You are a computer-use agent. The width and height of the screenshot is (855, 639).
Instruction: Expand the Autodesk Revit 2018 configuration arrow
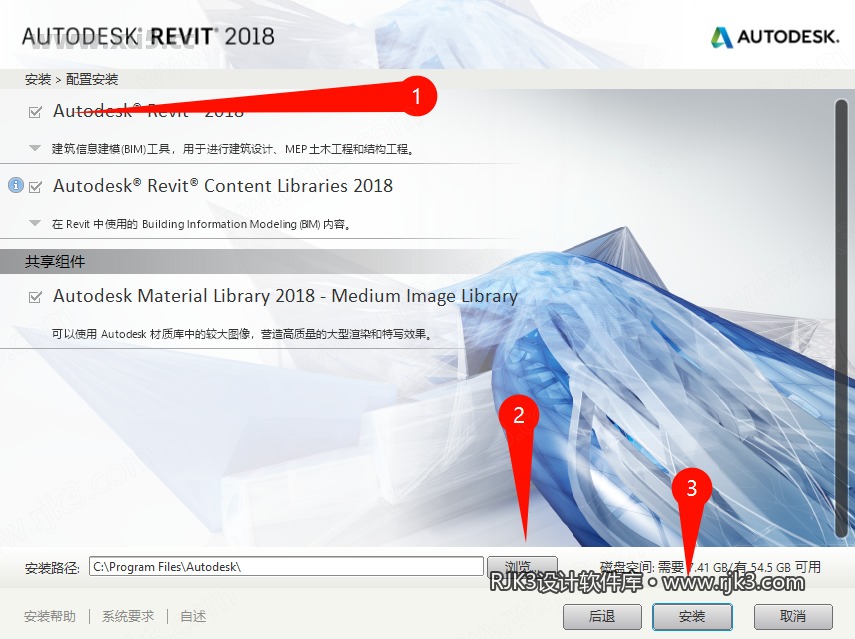coord(35,148)
